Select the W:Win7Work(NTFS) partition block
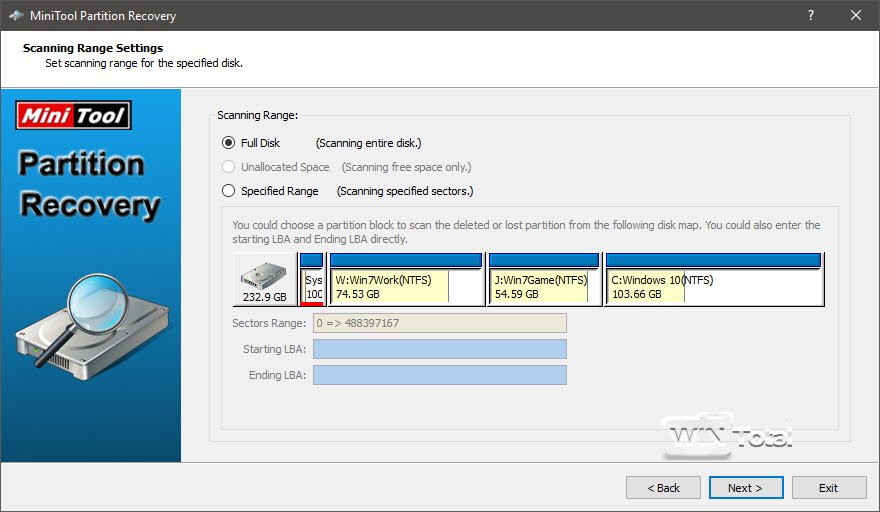 coord(406,279)
